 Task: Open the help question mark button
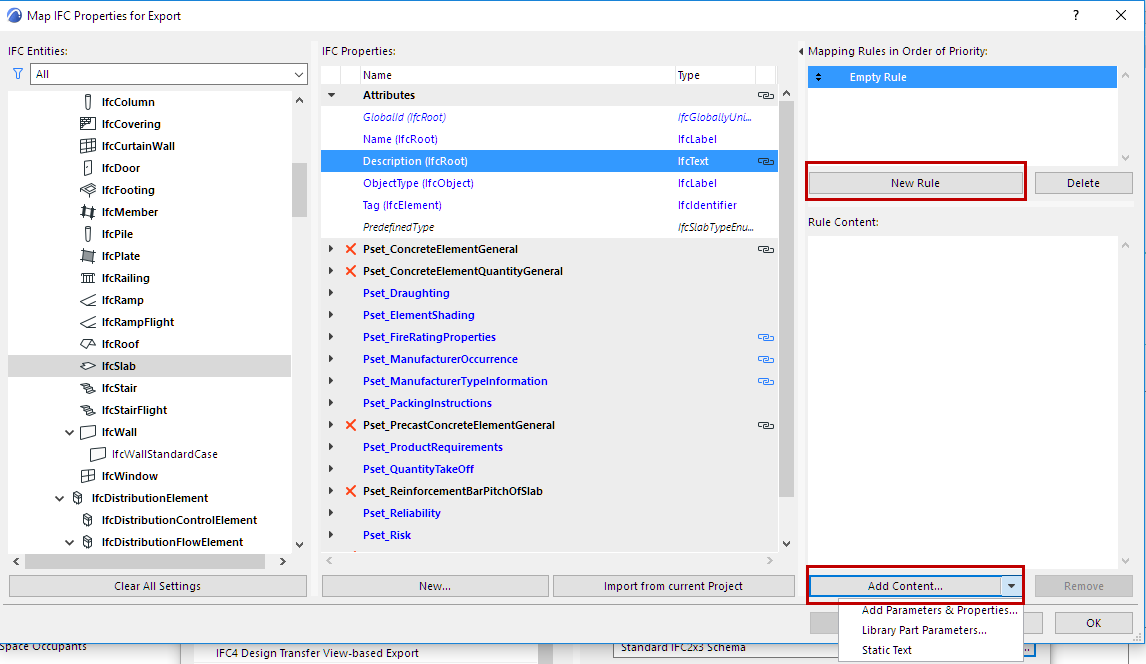tap(1076, 15)
